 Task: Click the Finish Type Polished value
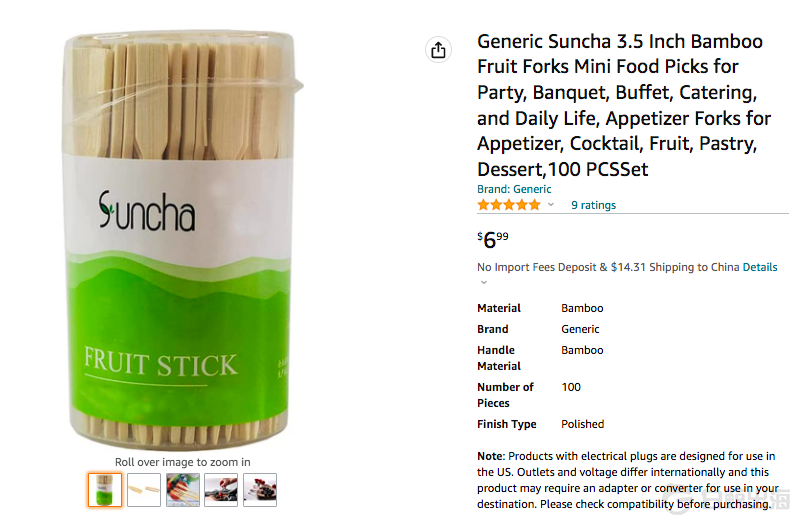point(583,424)
